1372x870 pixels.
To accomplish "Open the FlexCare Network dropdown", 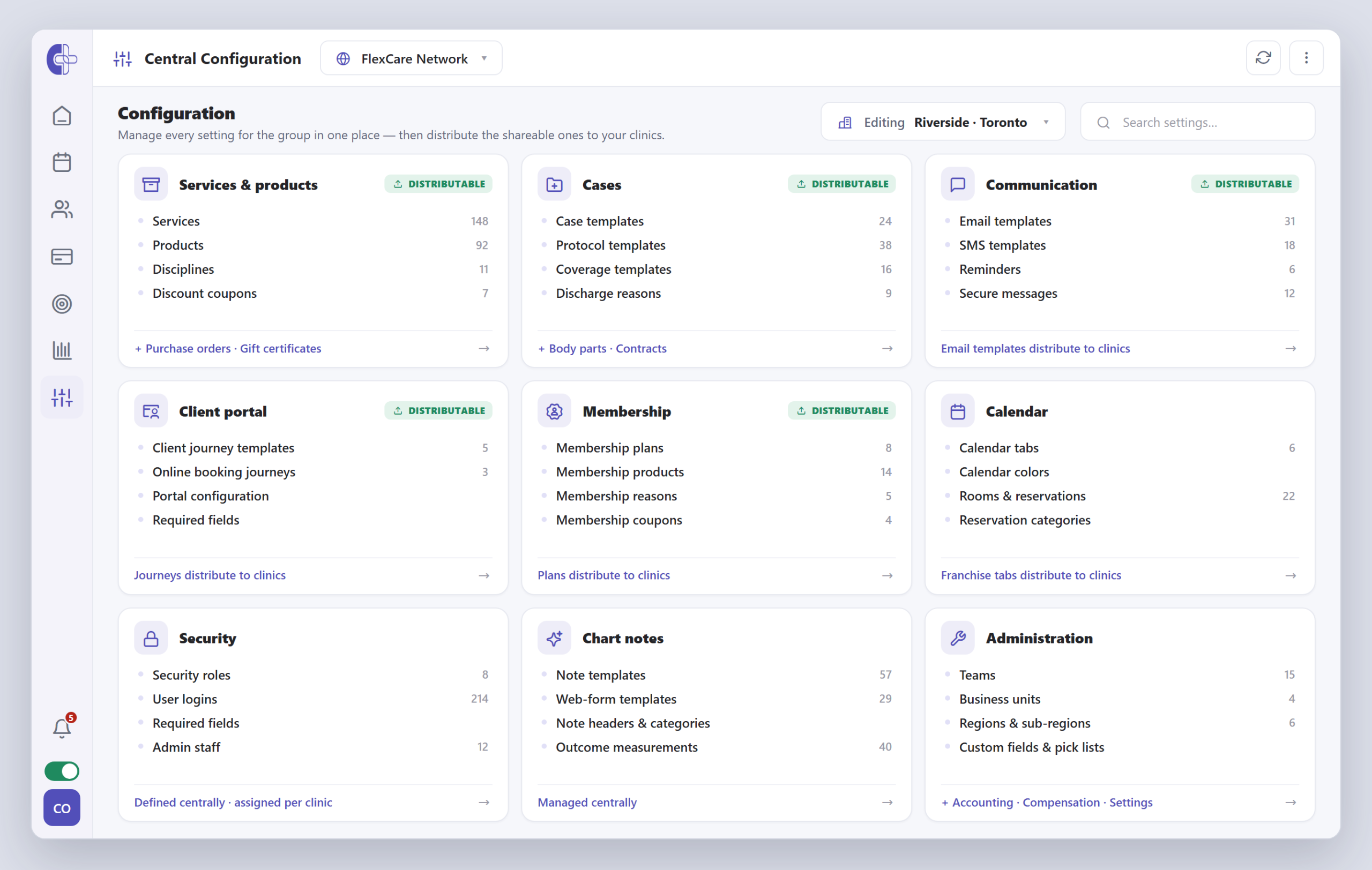I will point(412,58).
